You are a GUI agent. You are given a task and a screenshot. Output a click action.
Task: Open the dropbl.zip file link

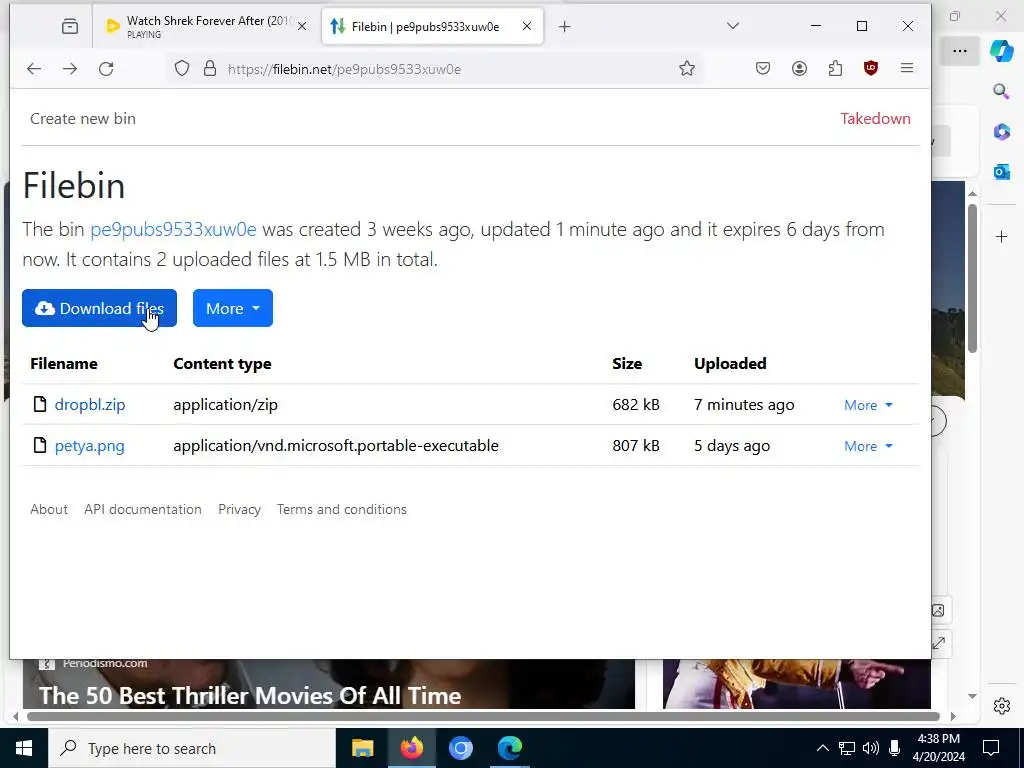(x=89, y=405)
